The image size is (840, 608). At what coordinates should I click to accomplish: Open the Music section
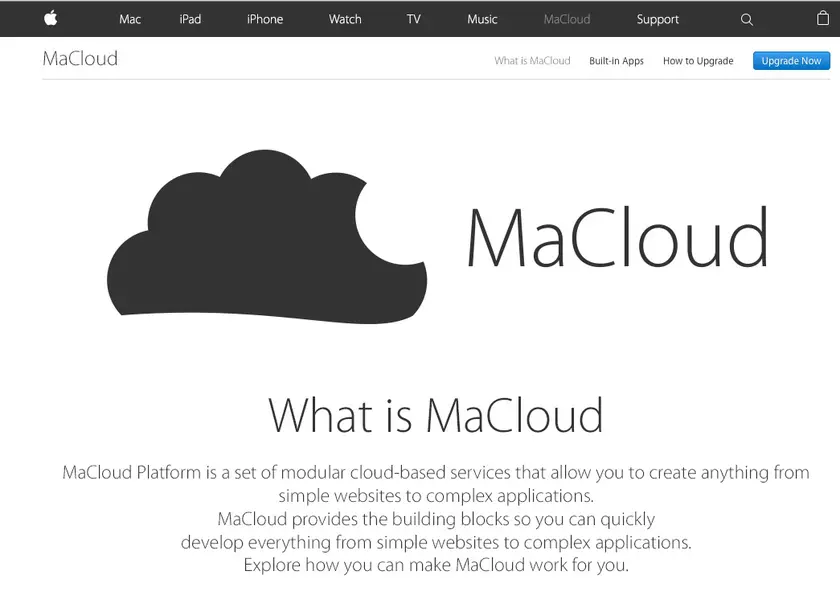pyautogui.click(x=481, y=18)
